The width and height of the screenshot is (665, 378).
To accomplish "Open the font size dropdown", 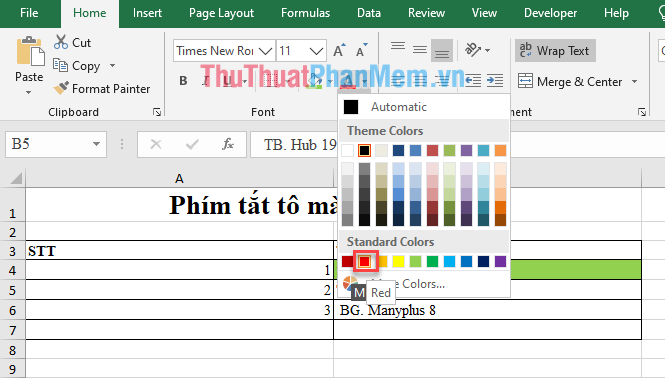I will [316, 51].
